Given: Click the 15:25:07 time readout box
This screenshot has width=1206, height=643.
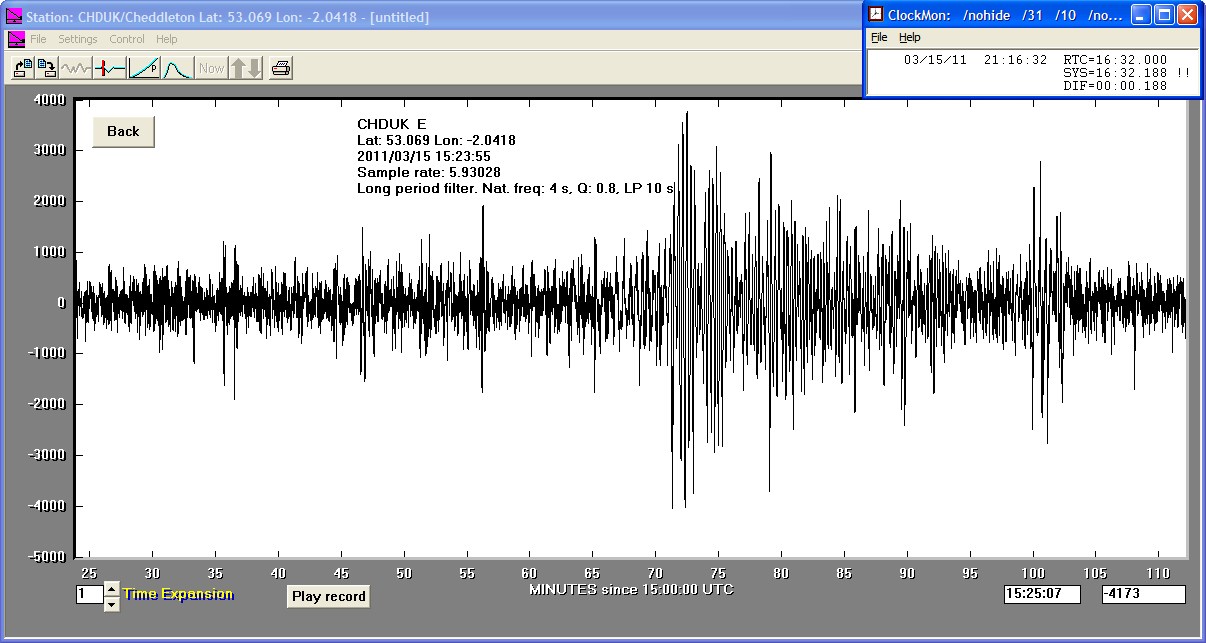Looking at the screenshot, I should pos(1042,594).
